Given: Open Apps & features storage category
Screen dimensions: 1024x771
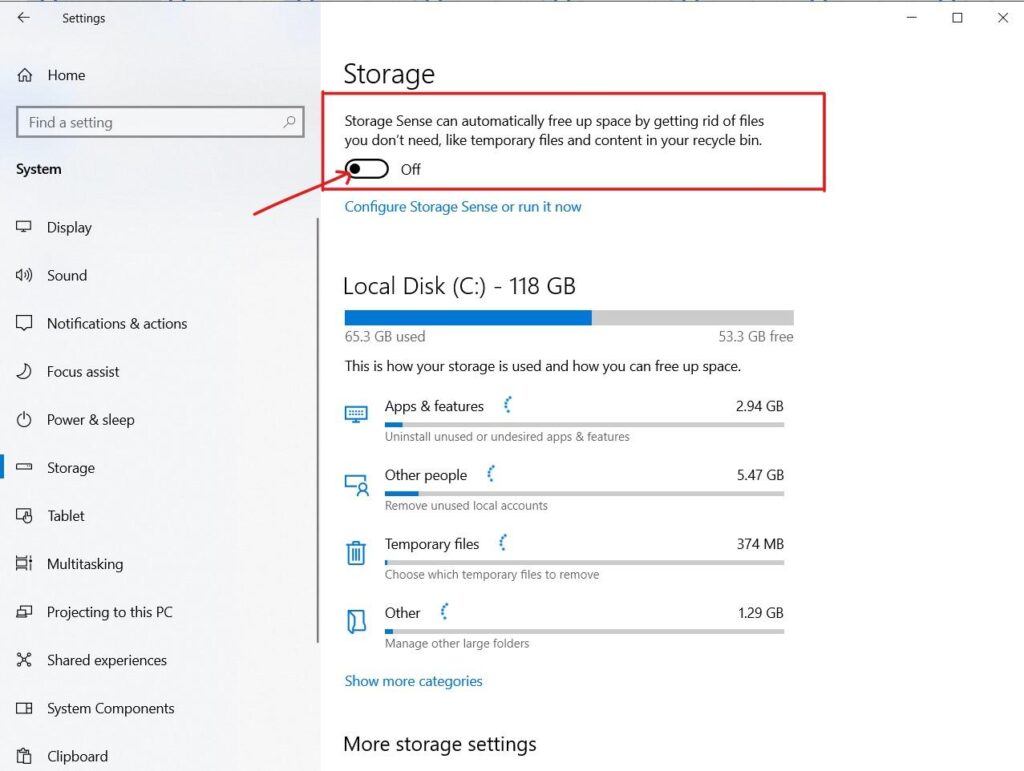Looking at the screenshot, I should coord(564,420).
